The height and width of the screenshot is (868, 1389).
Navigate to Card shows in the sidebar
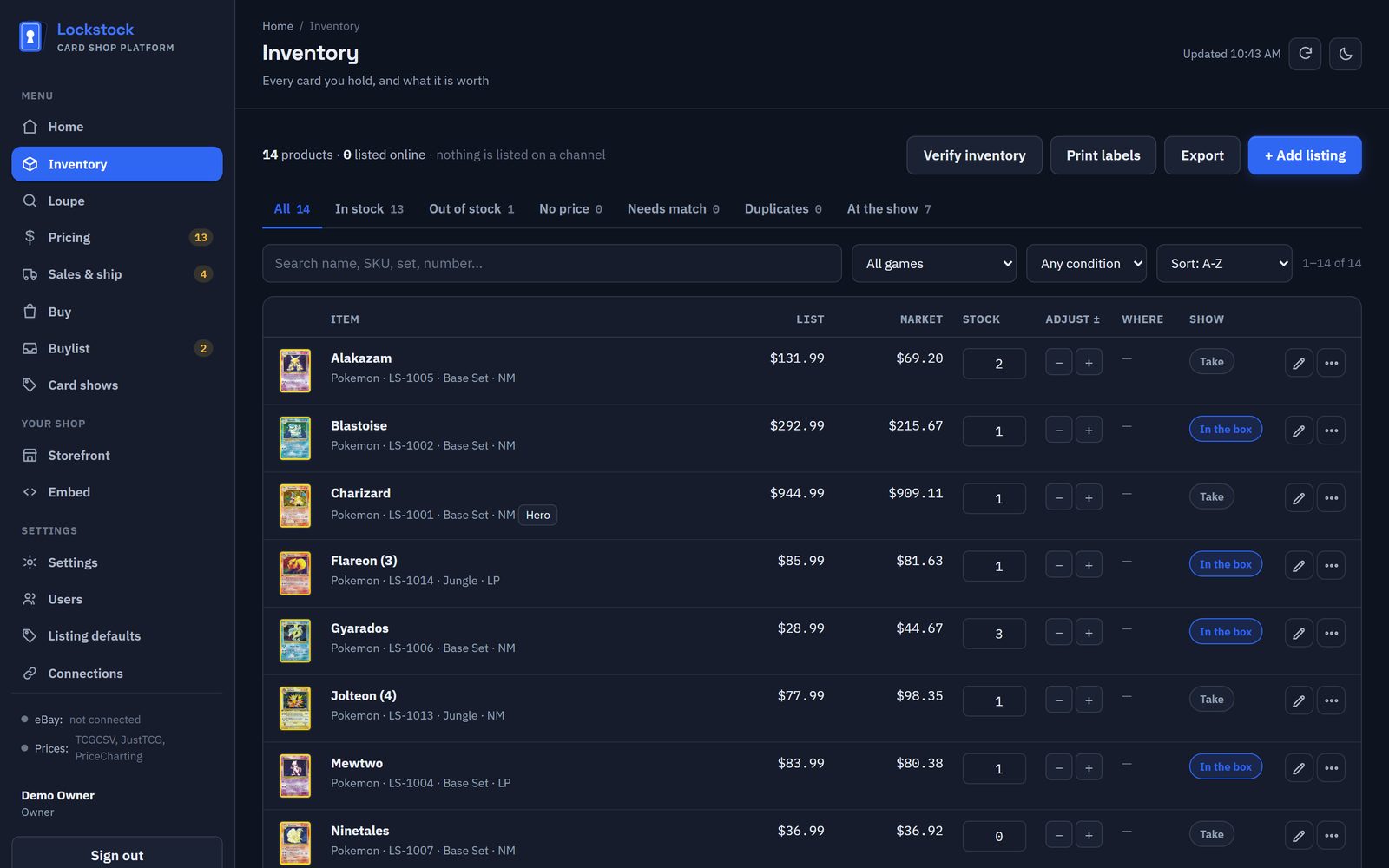click(x=117, y=385)
